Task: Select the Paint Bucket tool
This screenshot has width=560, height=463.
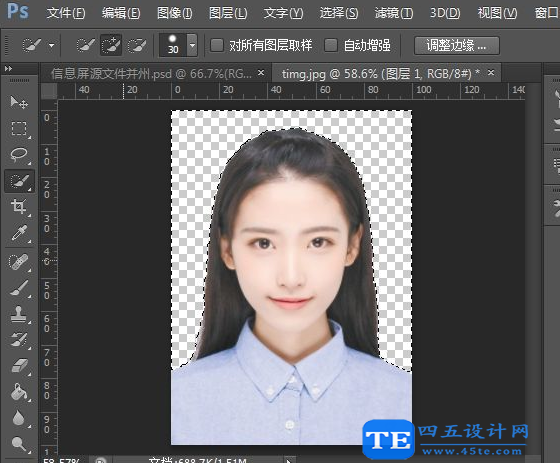Action: pyautogui.click(x=19, y=392)
